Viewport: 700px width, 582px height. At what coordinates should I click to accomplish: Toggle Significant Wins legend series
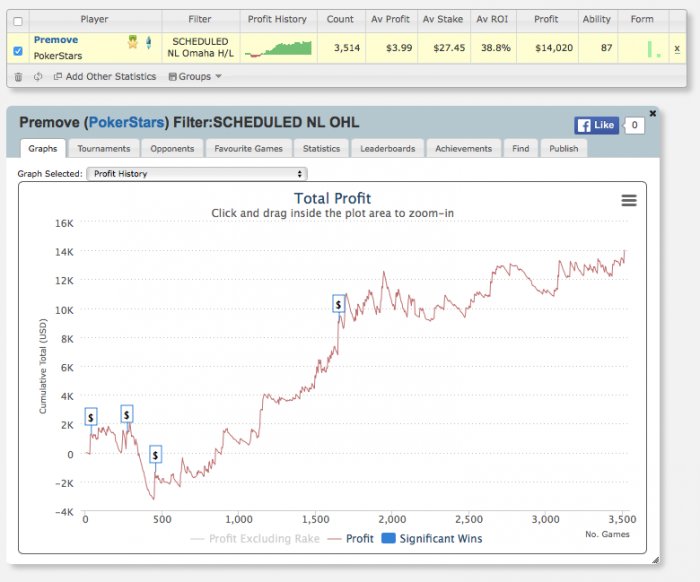[x=432, y=539]
